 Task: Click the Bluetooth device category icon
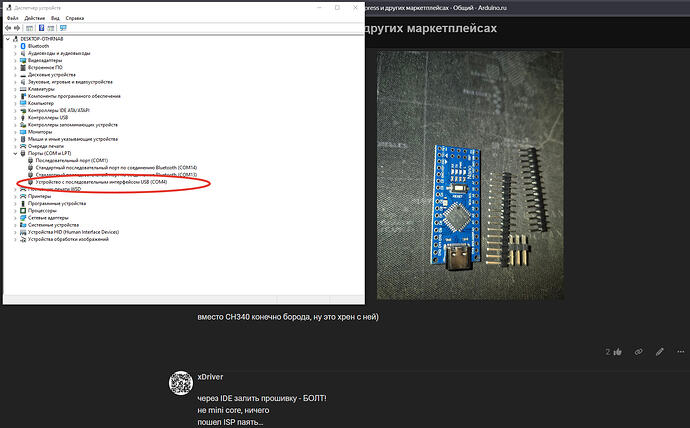click(24, 46)
